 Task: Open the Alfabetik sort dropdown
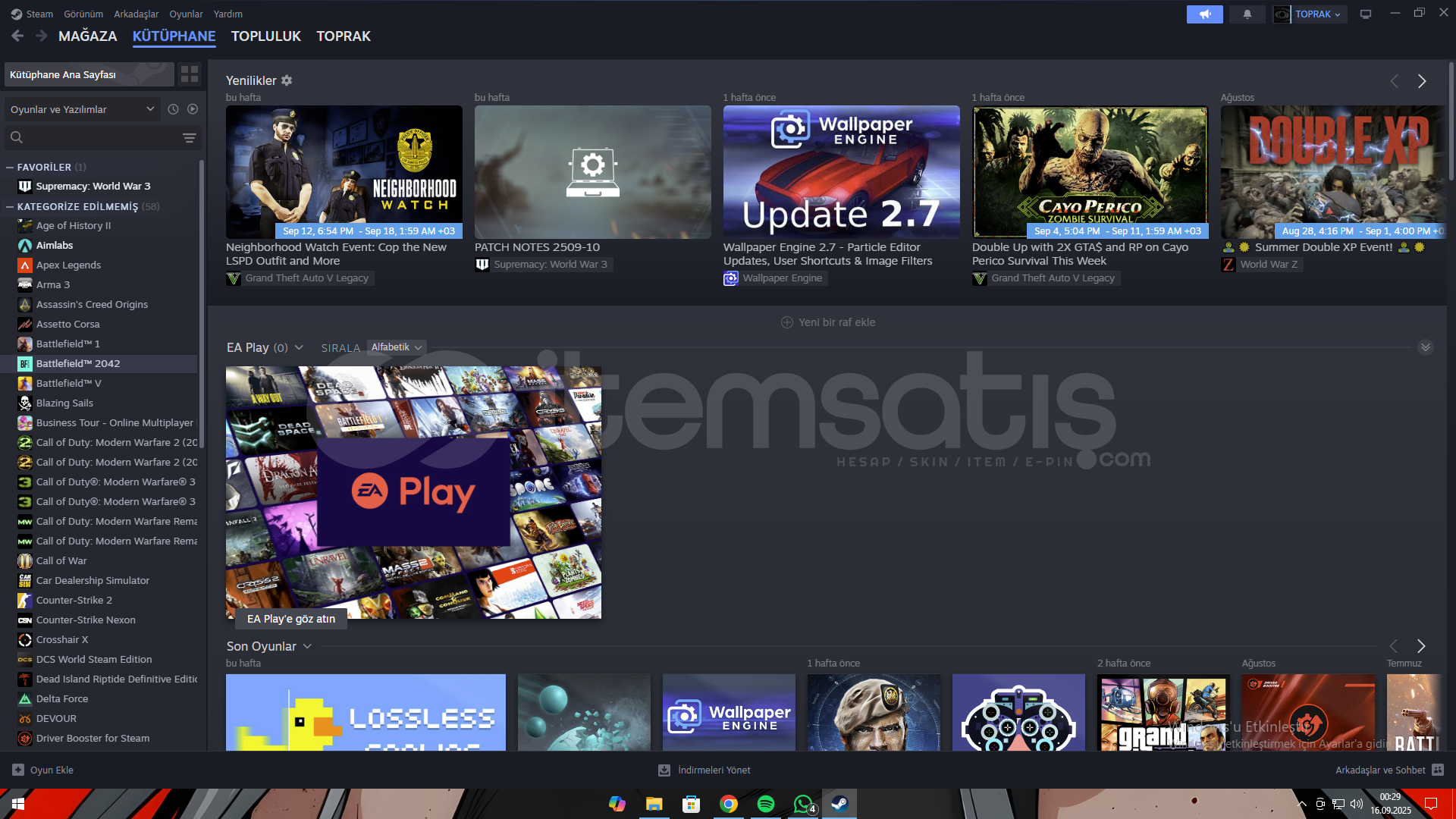click(x=396, y=347)
